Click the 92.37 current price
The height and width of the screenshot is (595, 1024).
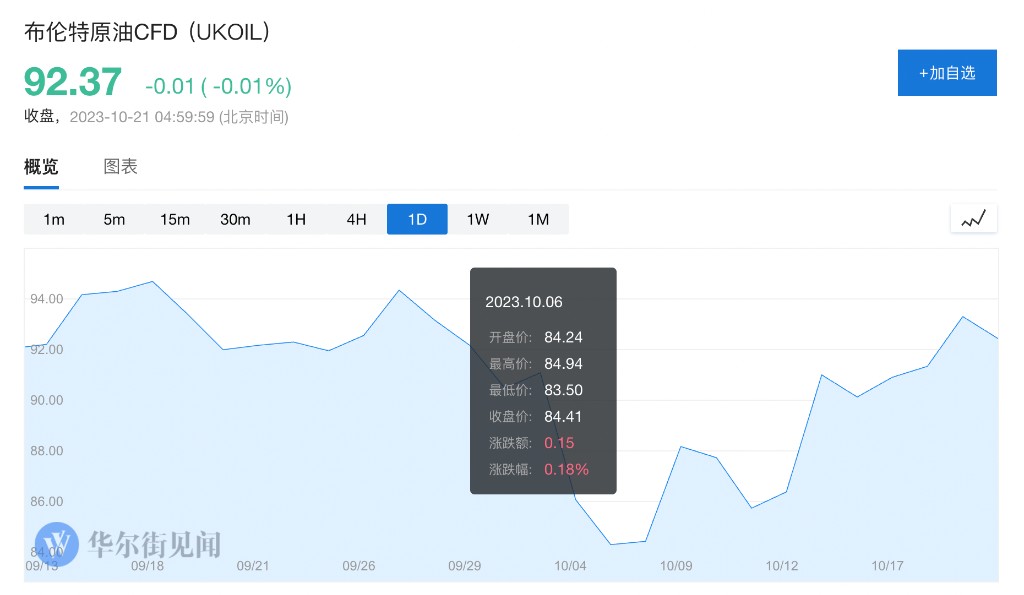(73, 81)
